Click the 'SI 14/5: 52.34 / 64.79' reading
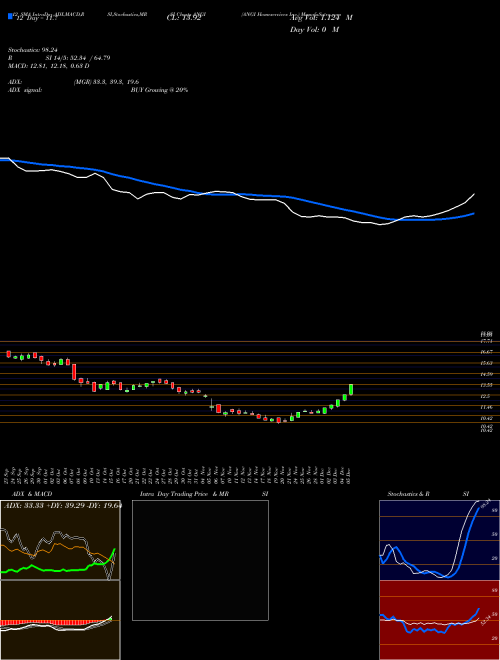 coord(78,58)
